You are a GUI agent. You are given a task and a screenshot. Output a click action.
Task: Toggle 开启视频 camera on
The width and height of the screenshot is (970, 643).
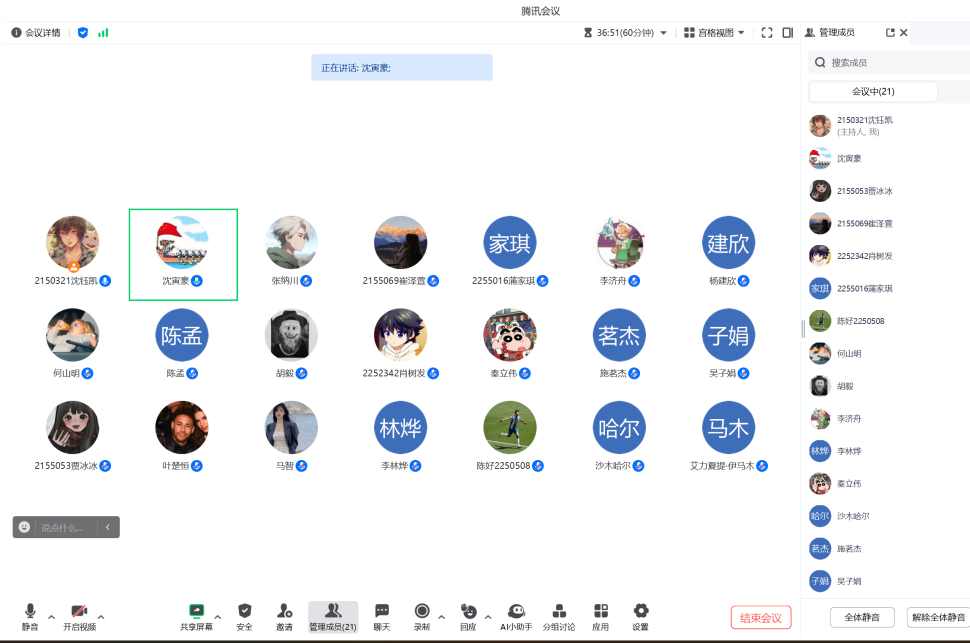pos(79,611)
